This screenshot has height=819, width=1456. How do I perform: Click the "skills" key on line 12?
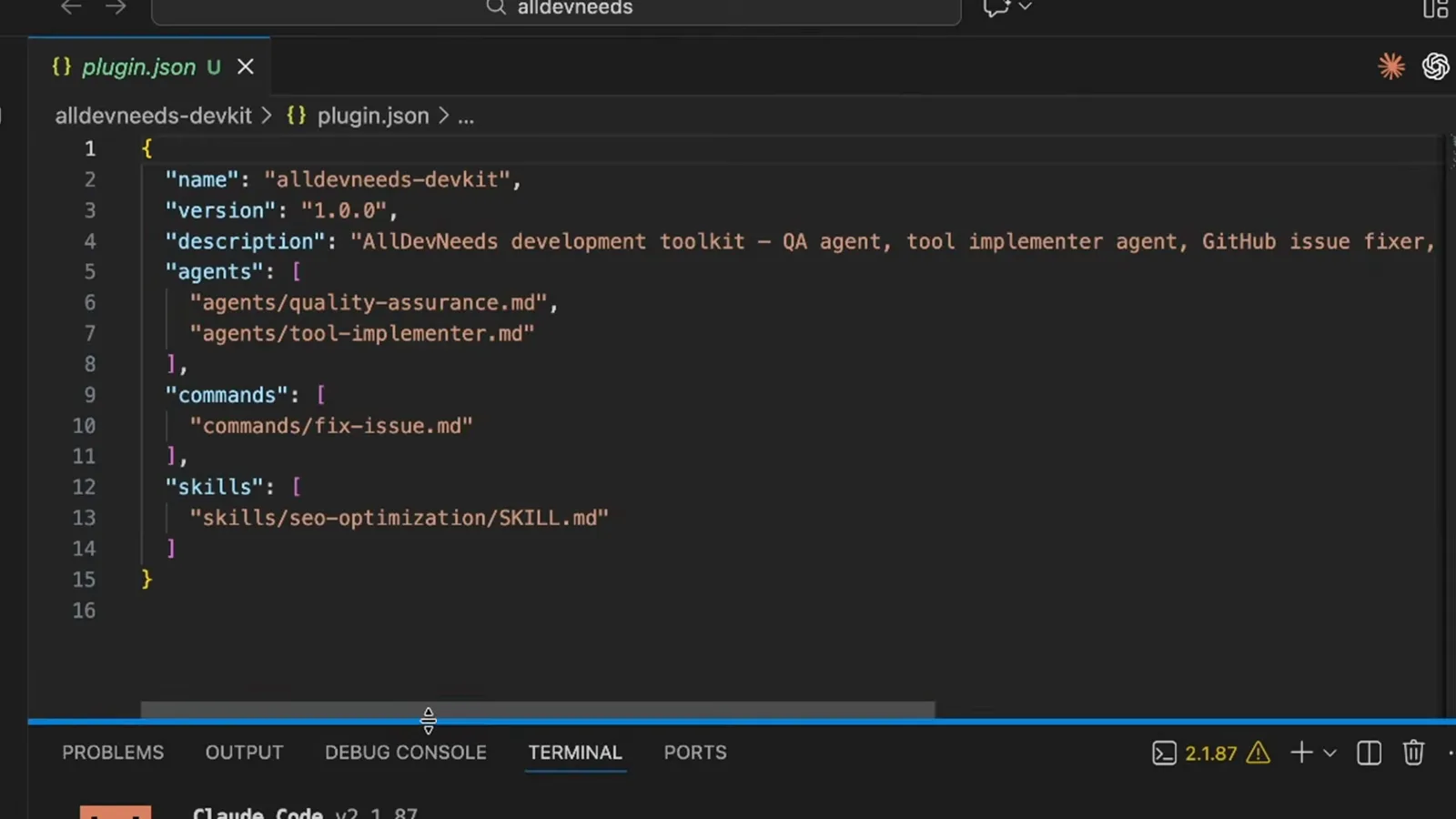tap(214, 487)
